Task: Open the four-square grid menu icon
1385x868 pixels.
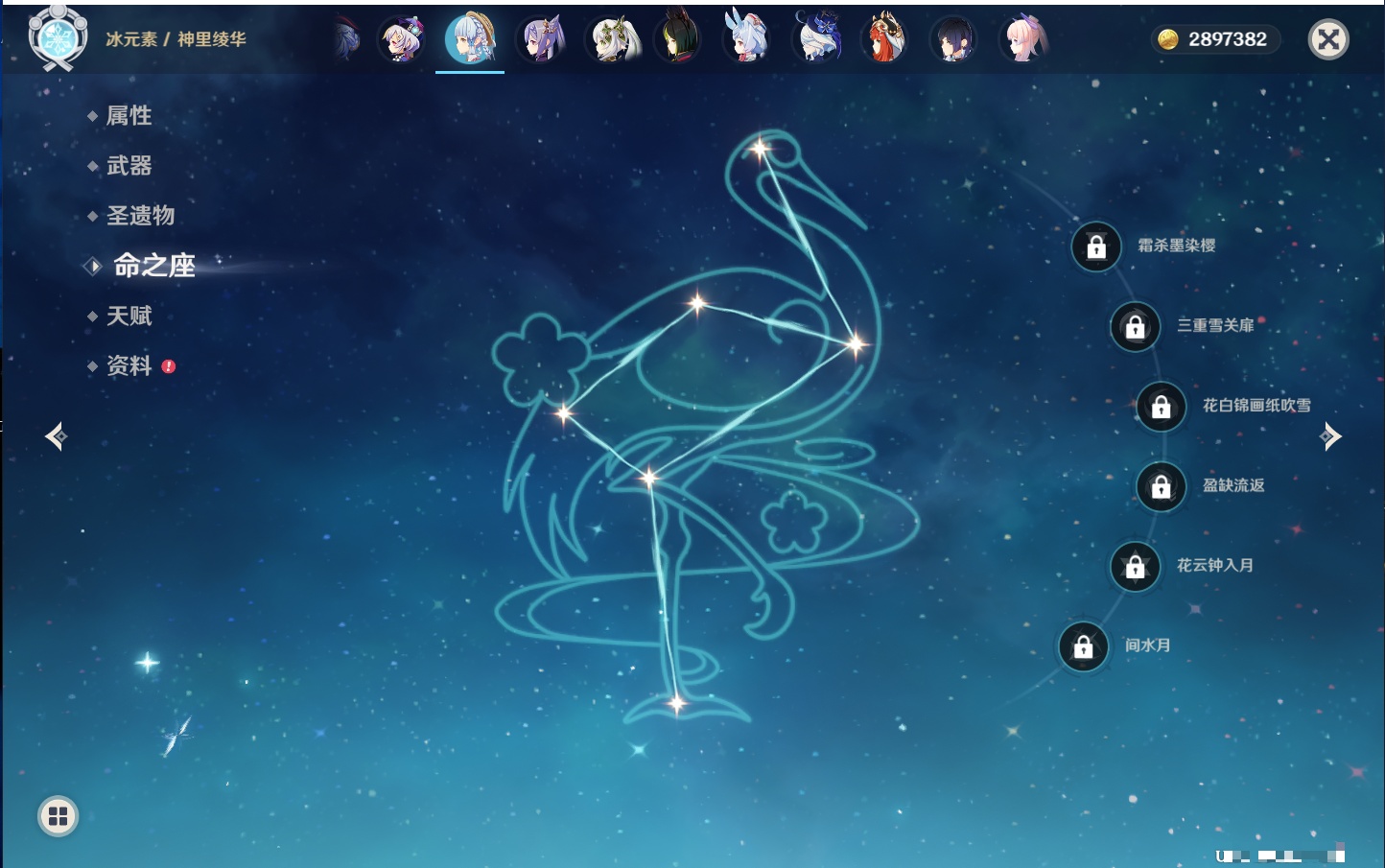Action: tap(58, 816)
